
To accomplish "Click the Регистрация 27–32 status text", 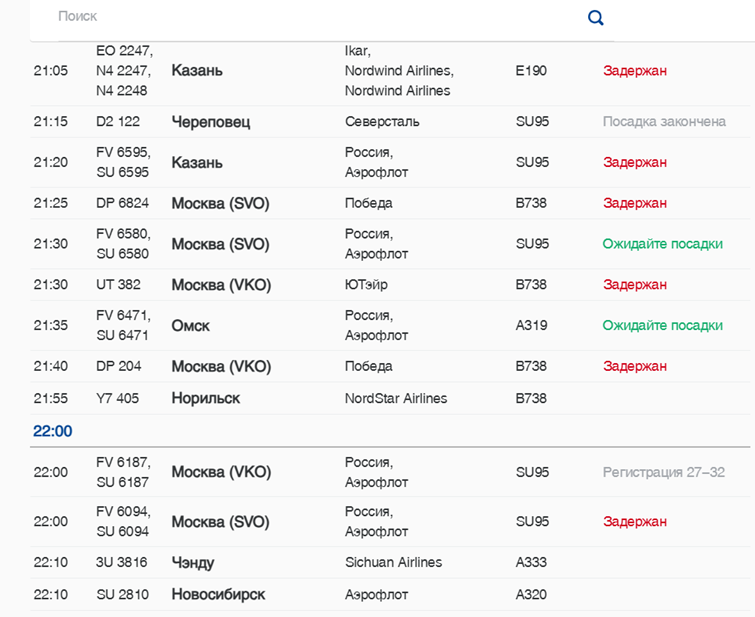I will tap(663, 472).
